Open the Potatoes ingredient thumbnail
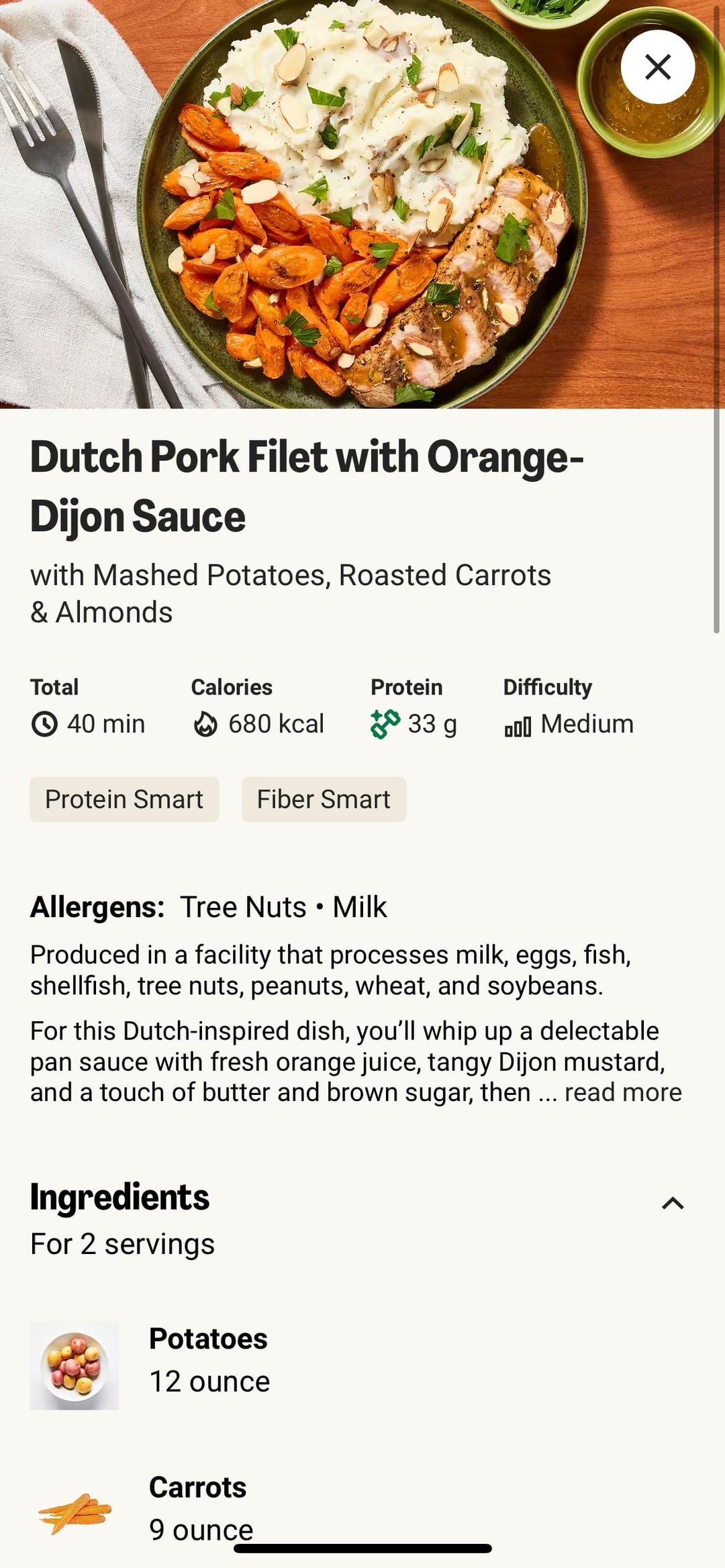Image resolution: width=725 pixels, height=1568 pixels. [75, 1365]
